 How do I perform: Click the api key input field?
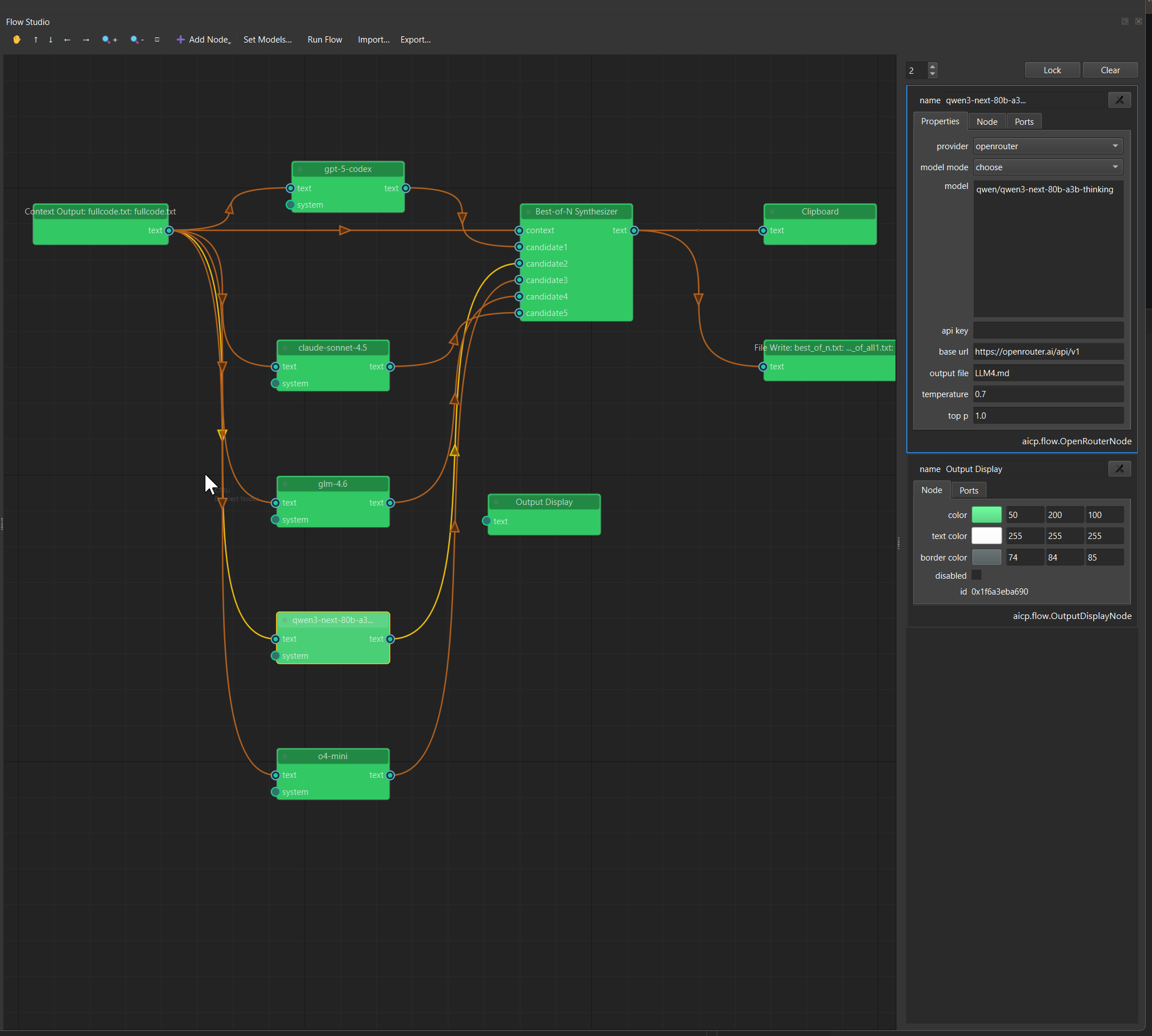pyautogui.click(x=1048, y=331)
